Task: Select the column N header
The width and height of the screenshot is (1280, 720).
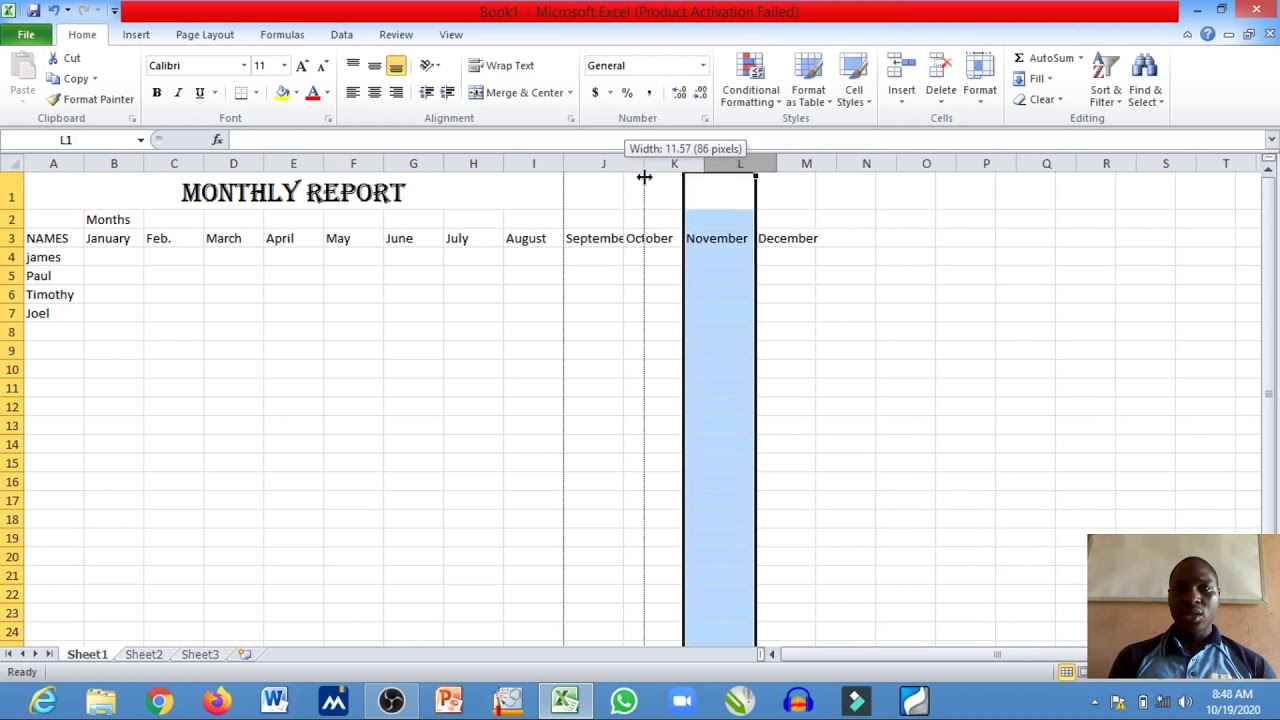Action: tap(866, 163)
